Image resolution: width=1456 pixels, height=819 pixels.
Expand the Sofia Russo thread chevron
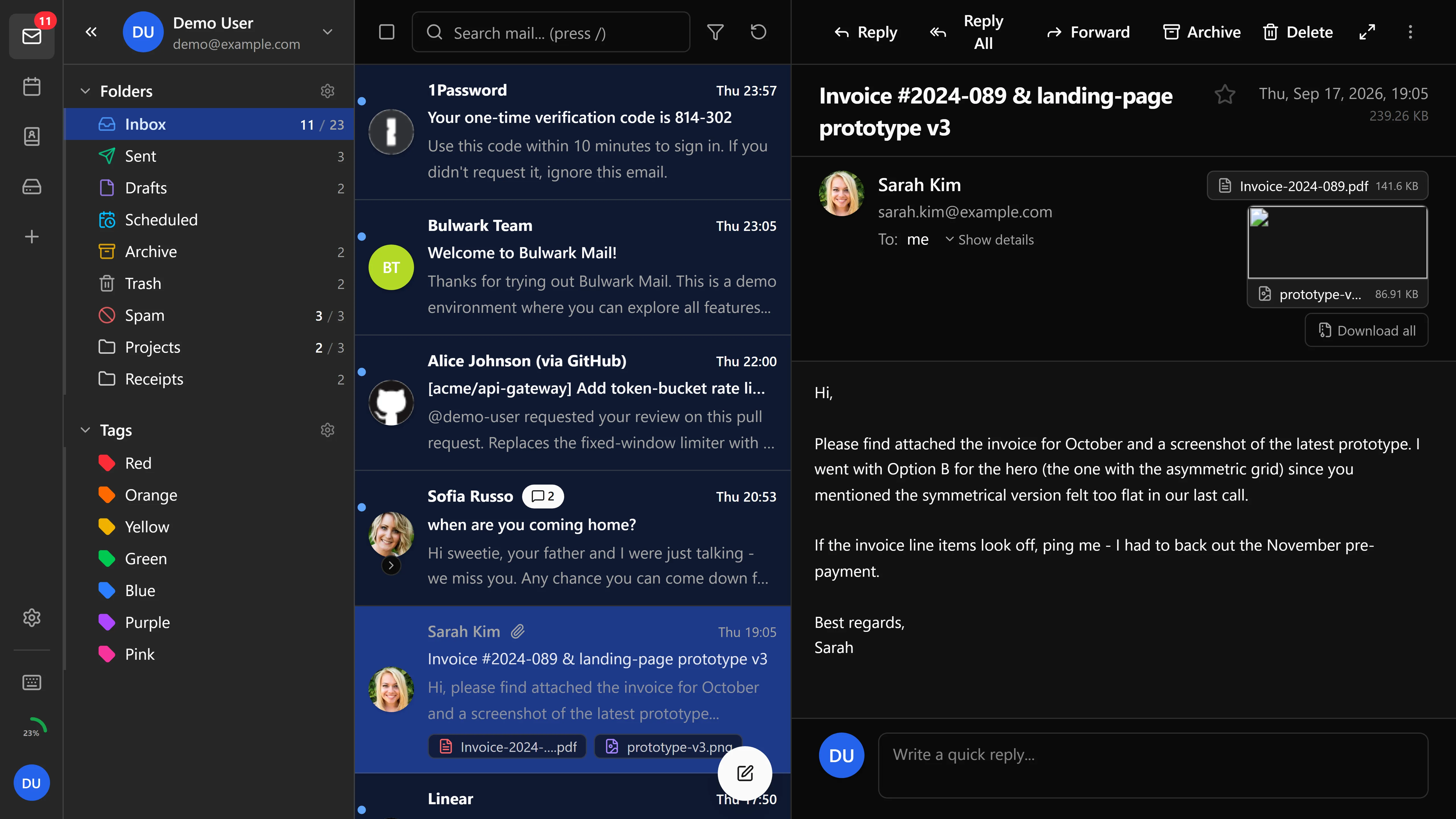391,565
